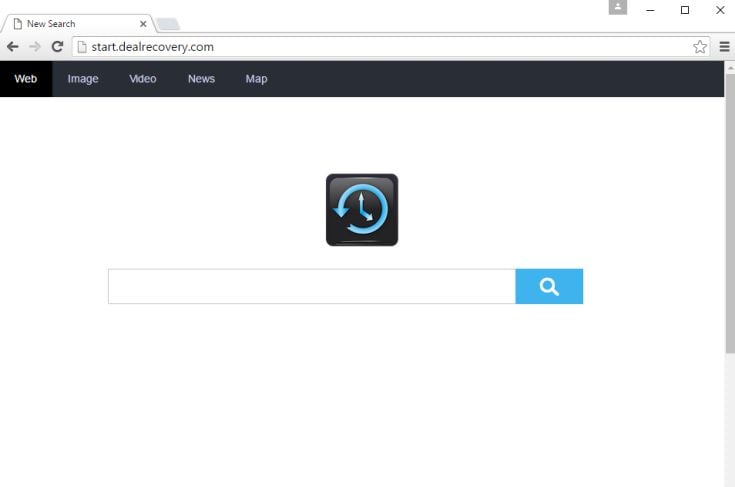Click the page icon in address bar
This screenshot has width=735, height=487.
82,47
